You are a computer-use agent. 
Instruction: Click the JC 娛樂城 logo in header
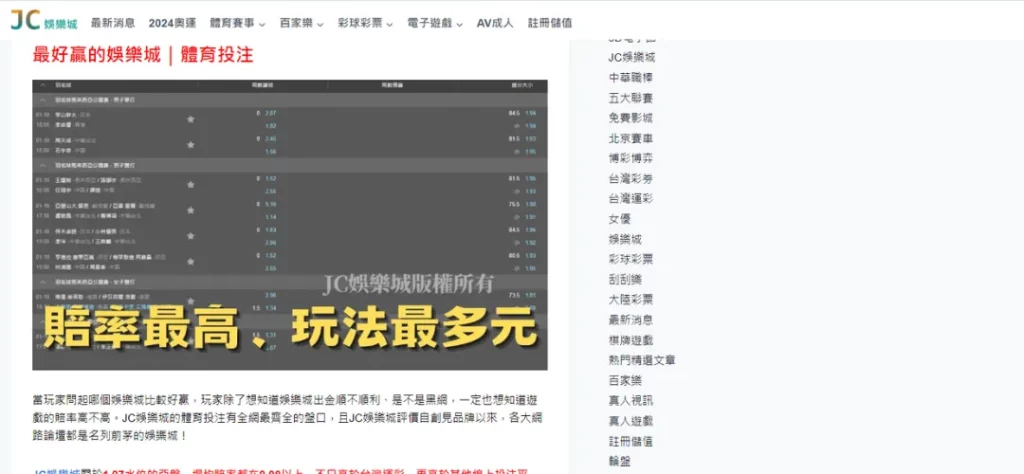click(44, 21)
